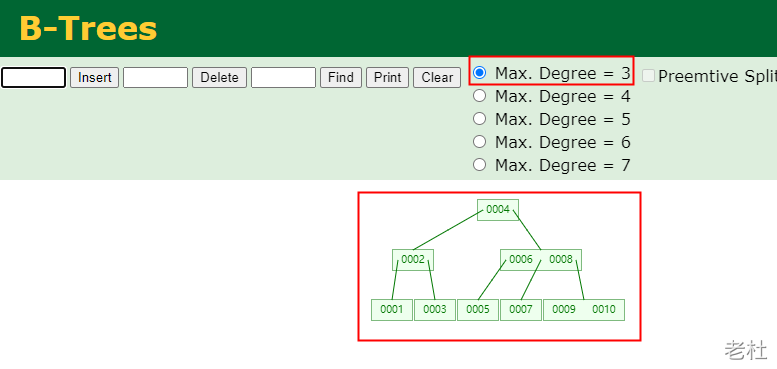Click the Print button
The width and height of the screenshot is (777, 369).
point(388,78)
